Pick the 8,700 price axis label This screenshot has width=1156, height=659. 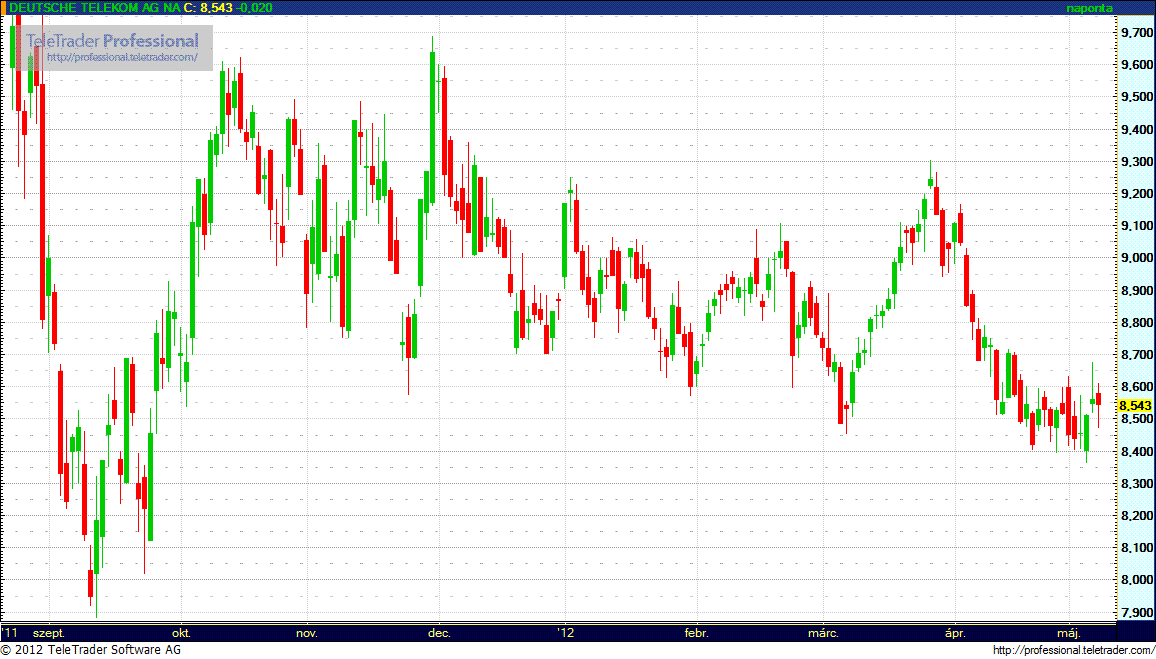[x=1136, y=355]
